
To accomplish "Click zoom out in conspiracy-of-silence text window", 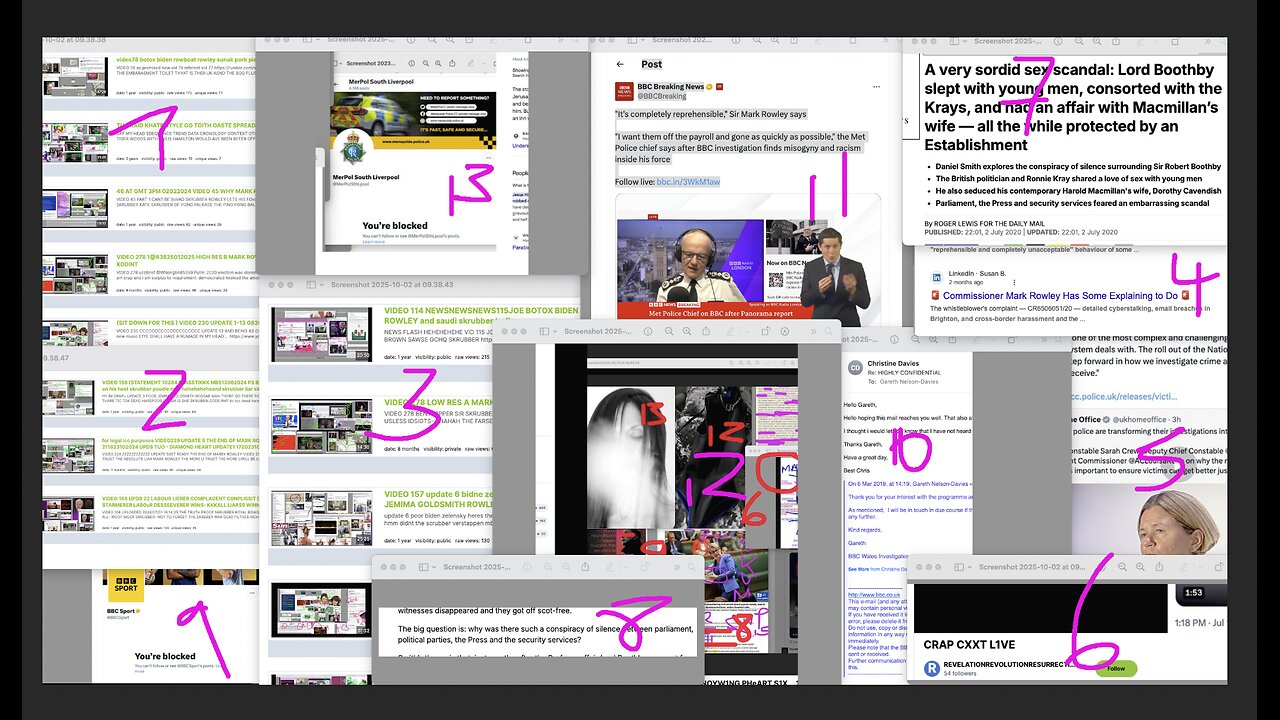I will [x=548, y=567].
